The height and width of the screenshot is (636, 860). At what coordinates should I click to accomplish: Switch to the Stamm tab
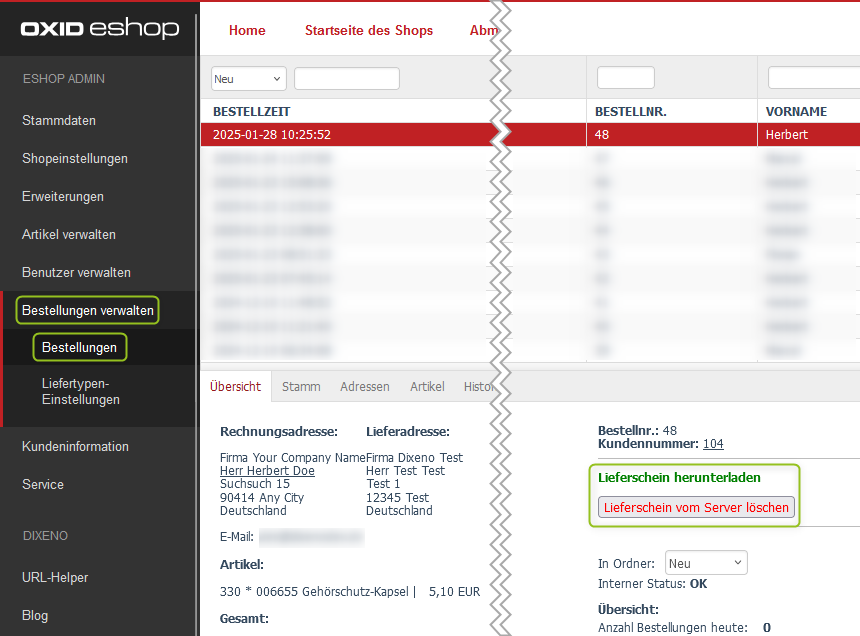click(x=301, y=387)
